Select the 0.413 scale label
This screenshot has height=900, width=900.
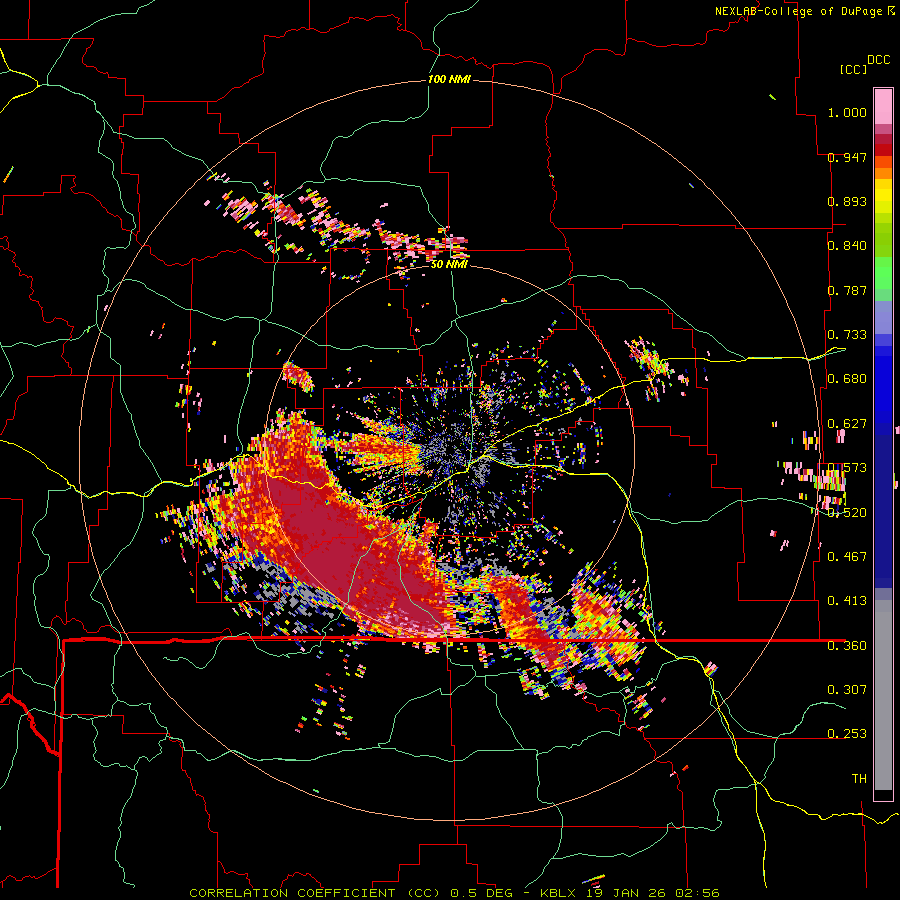[847, 601]
